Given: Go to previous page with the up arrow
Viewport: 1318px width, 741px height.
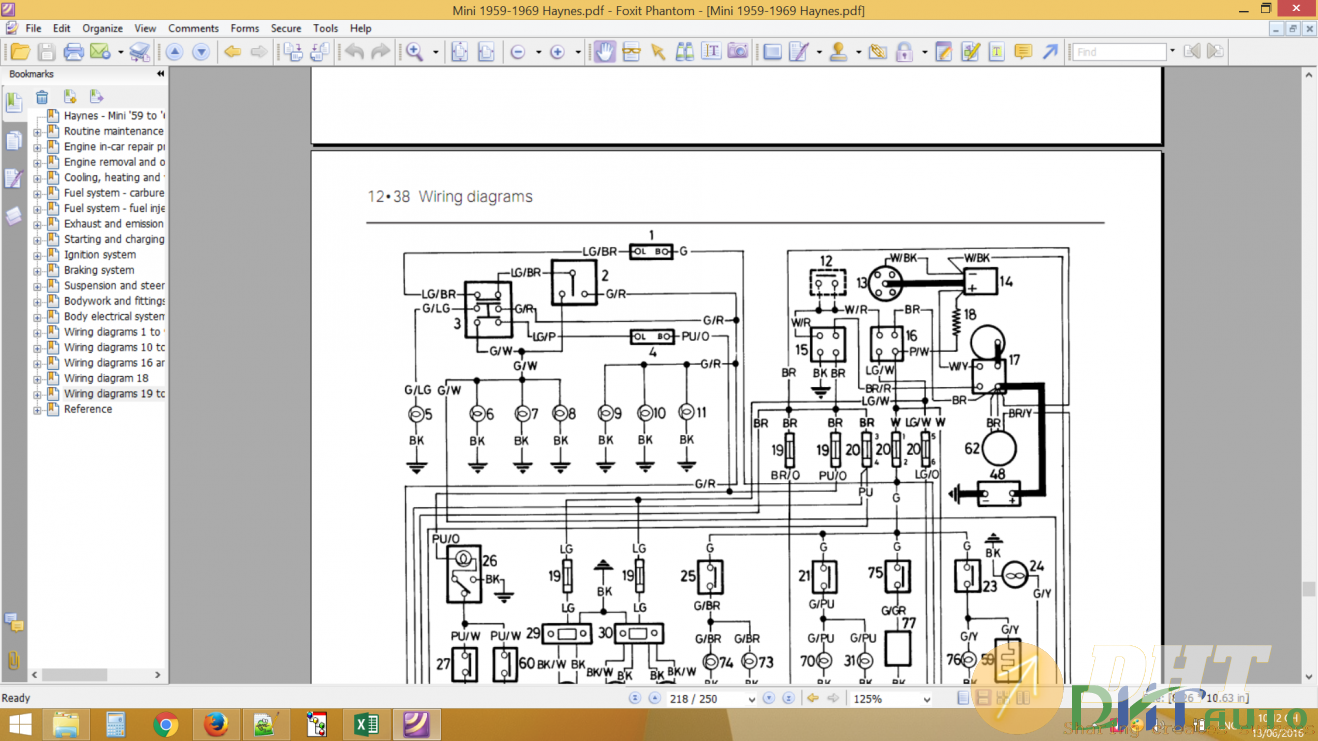Looking at the screenshot, I should tap(175, 52).
